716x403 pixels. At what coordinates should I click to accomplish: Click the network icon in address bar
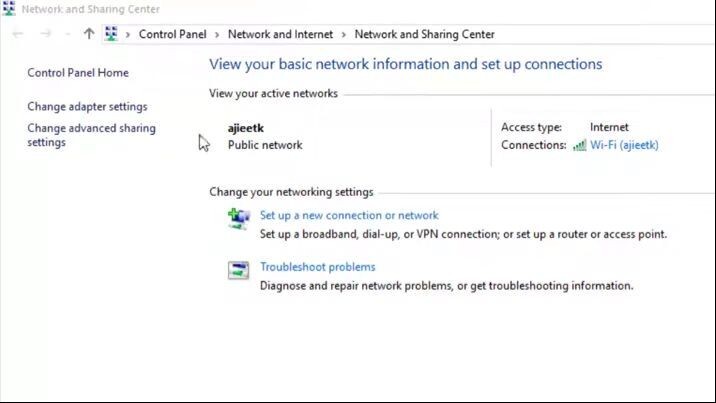[111, 34]
